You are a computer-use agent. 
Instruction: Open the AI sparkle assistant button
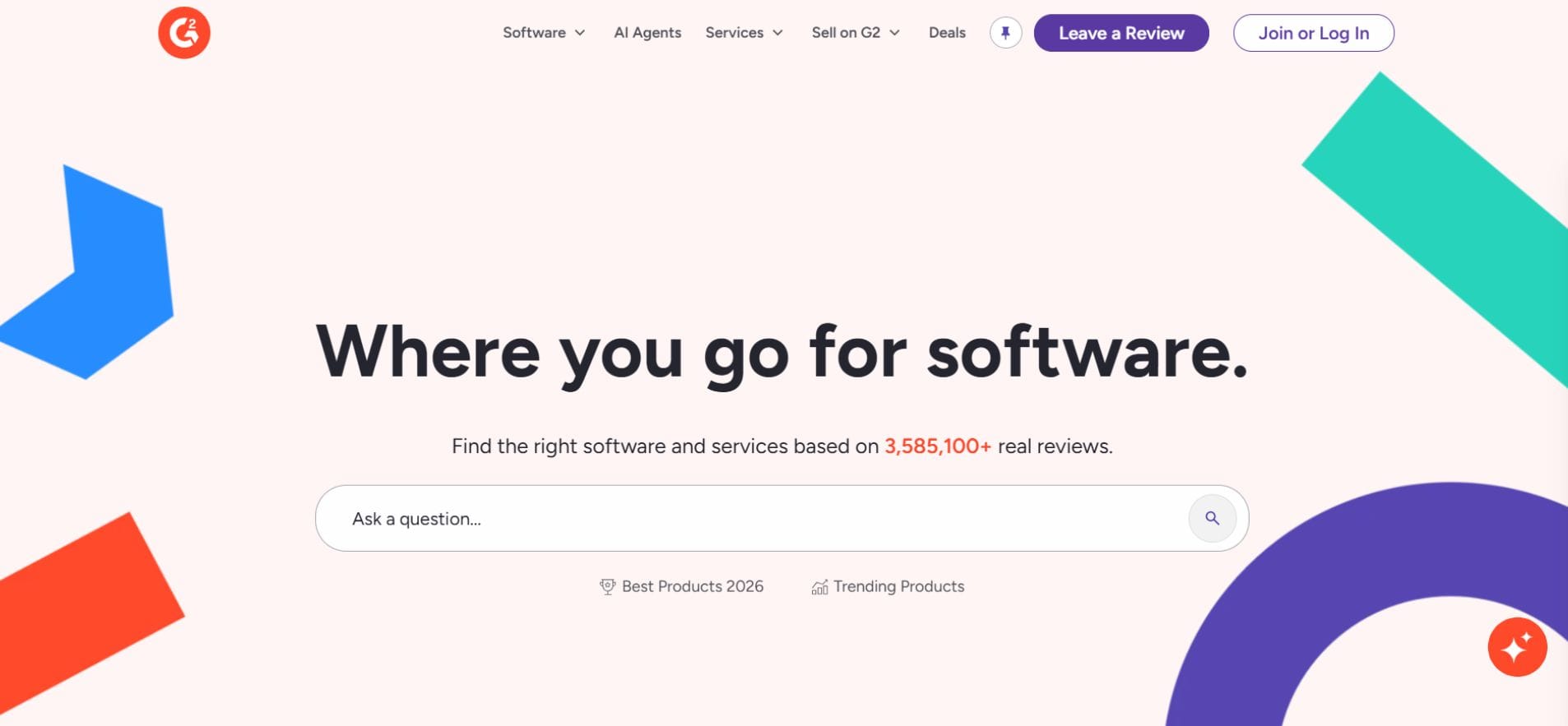pos(1517,647)
